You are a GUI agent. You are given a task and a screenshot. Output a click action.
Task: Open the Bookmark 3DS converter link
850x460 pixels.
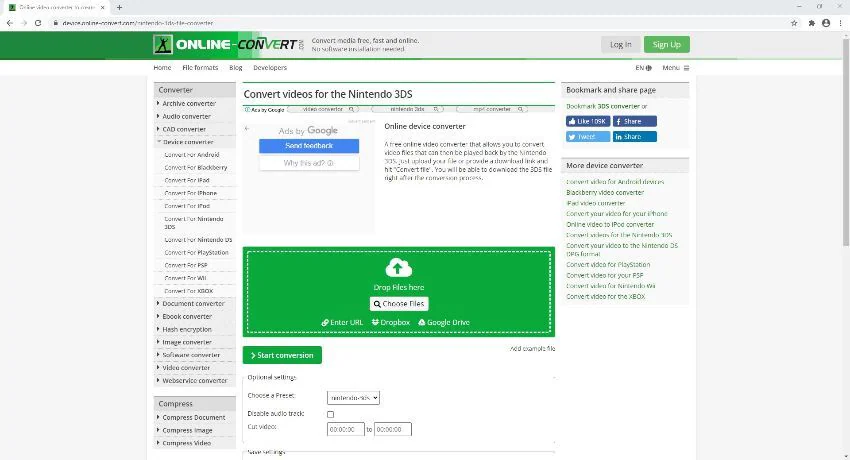[x=603, y=107]
